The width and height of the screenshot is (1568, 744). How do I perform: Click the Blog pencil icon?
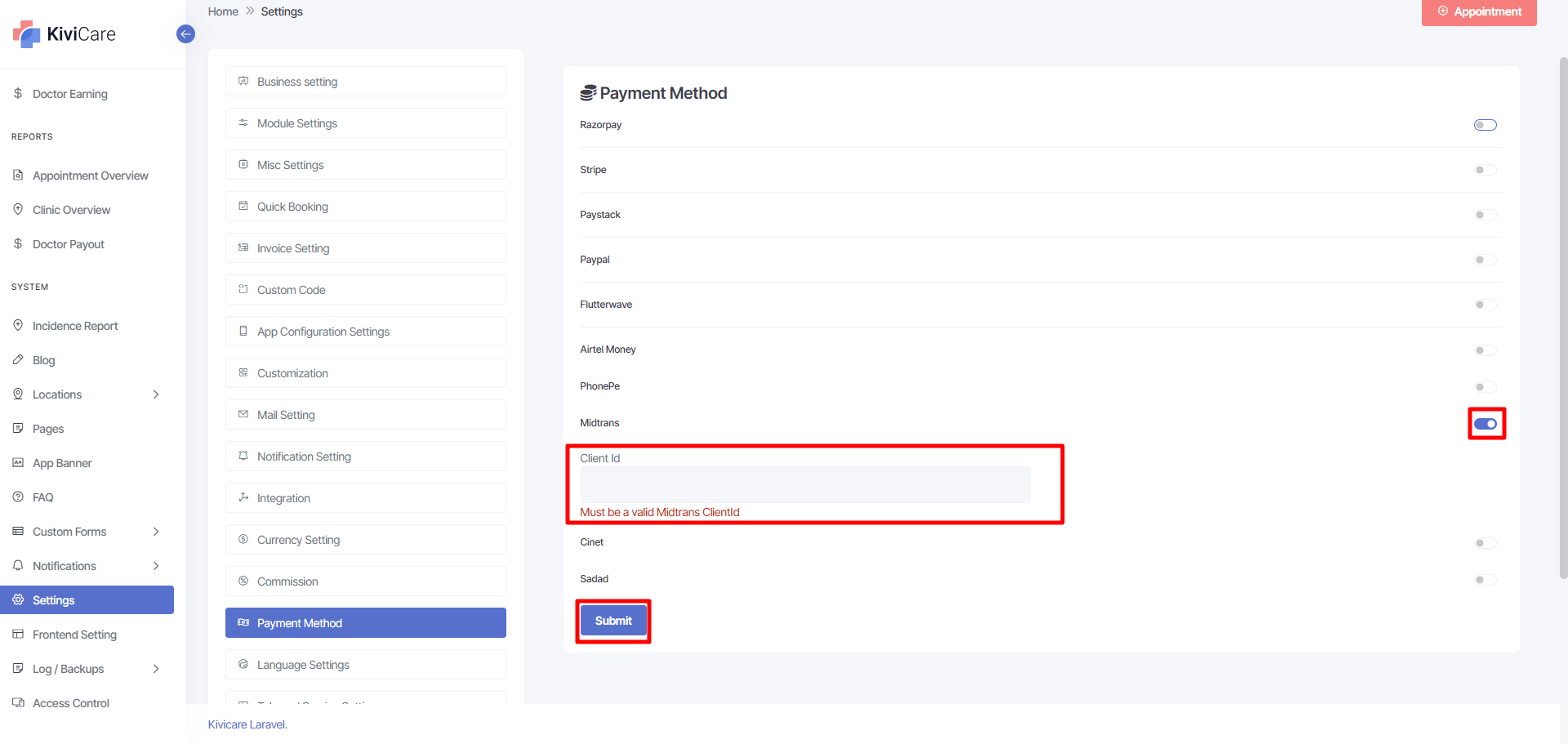[18, 360]
